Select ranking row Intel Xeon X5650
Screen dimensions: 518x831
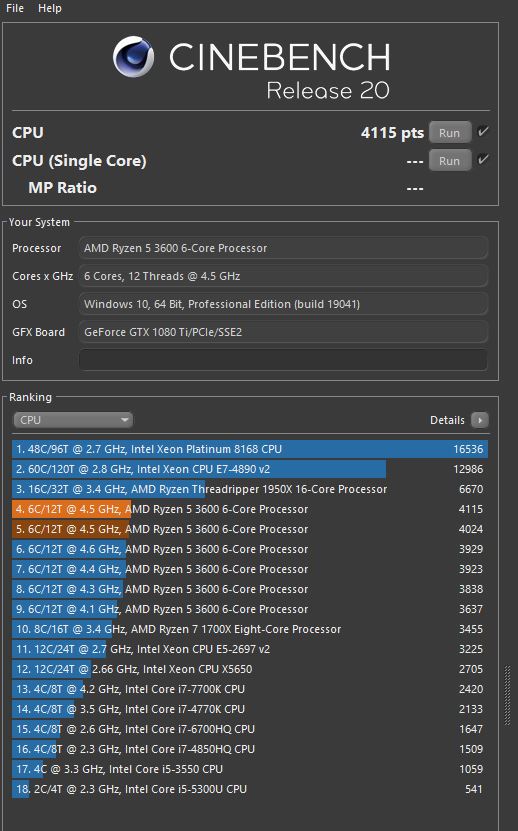(250, 669)
